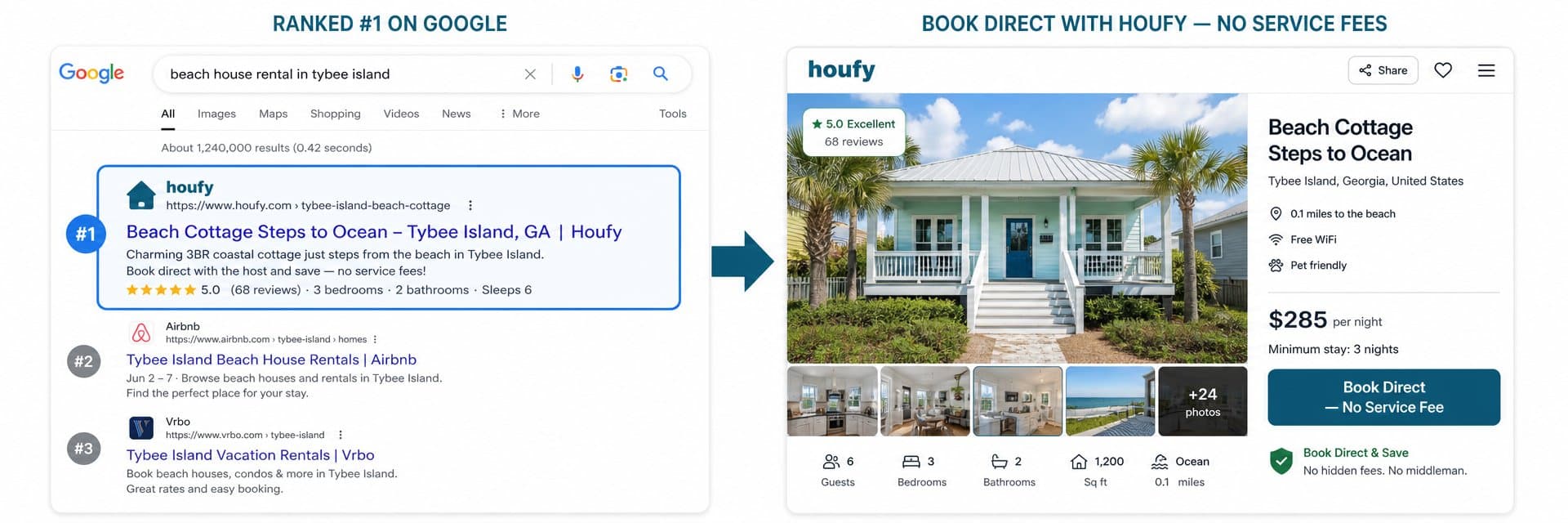Open the living room thumbnail photo
The image size is (1568, 523).
(1018, 401)
